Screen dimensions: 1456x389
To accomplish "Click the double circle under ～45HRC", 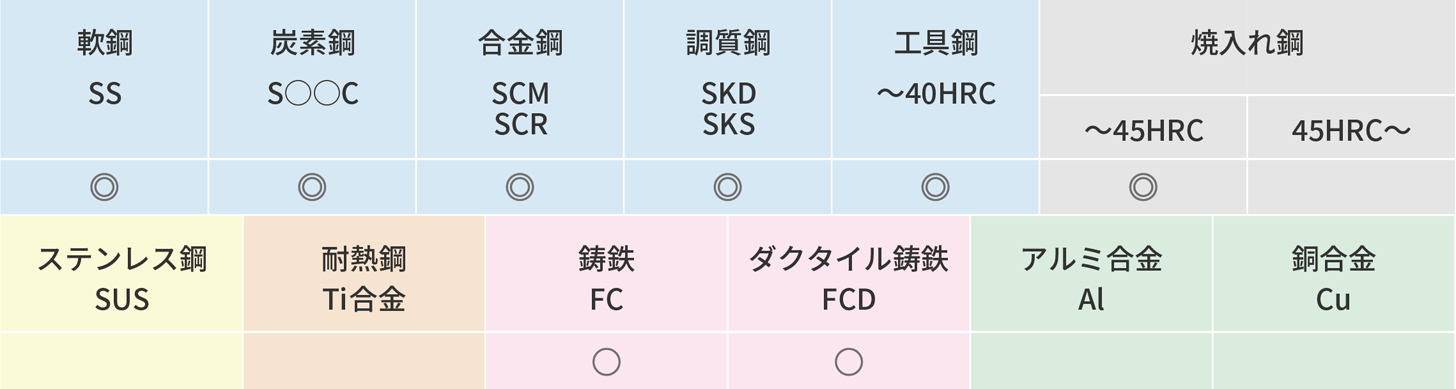I will 1144,187.
